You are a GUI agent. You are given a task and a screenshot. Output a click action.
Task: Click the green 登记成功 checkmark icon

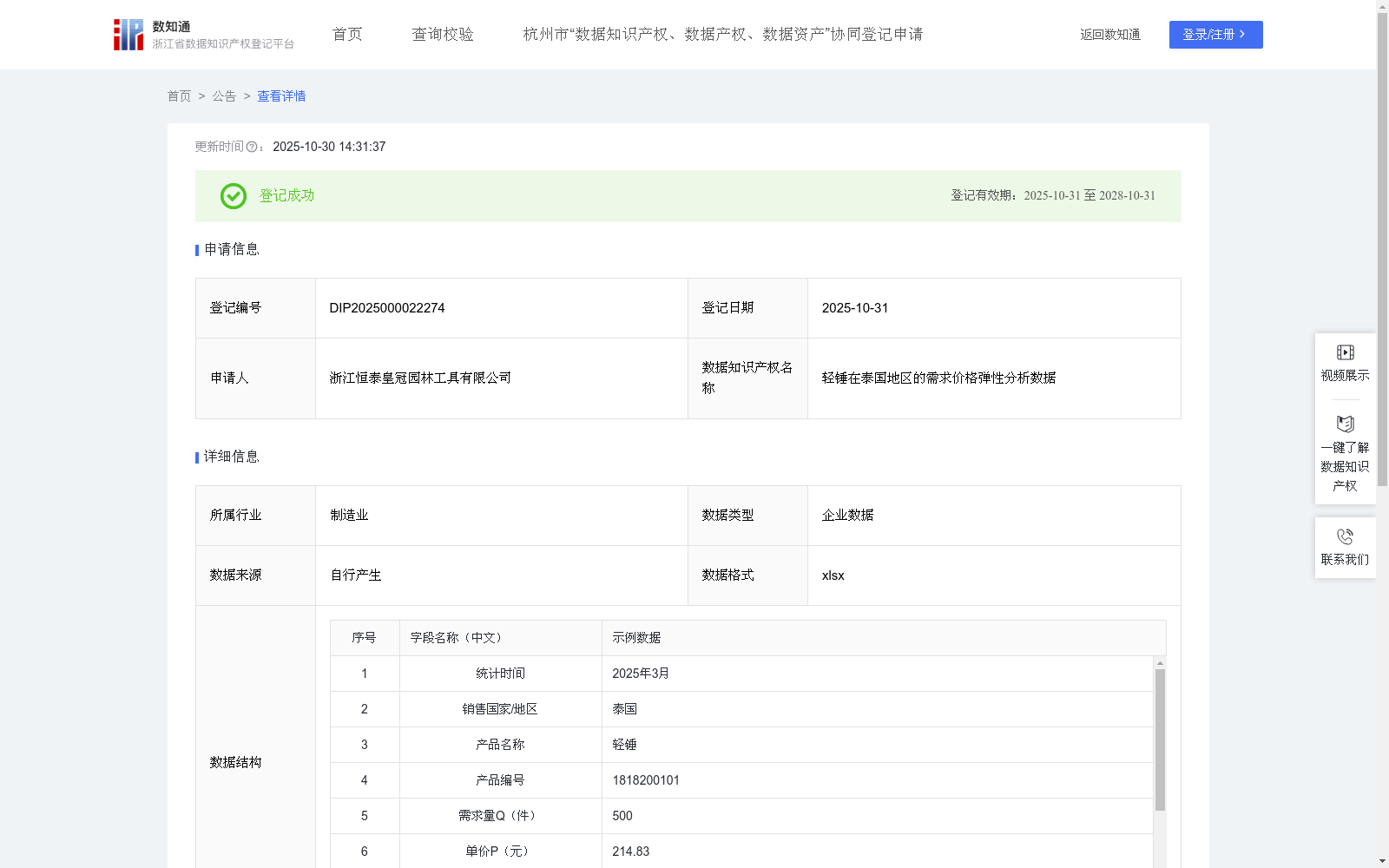coord(233,196)
